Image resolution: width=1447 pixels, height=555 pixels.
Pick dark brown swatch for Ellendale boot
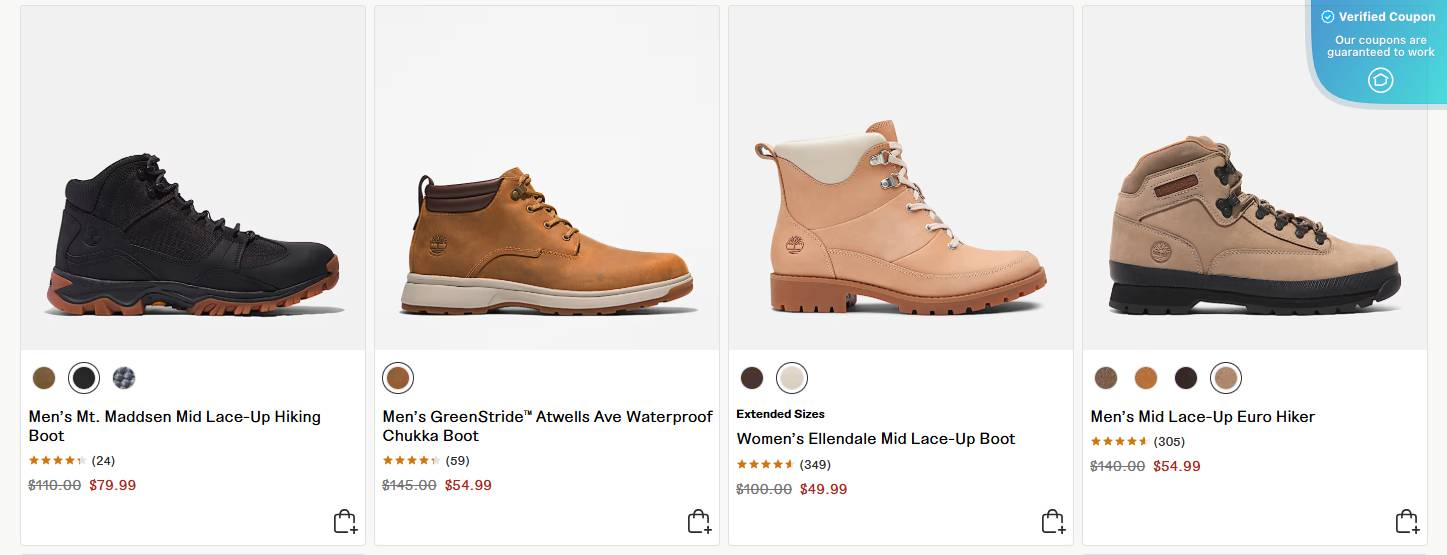pos(752,378)
